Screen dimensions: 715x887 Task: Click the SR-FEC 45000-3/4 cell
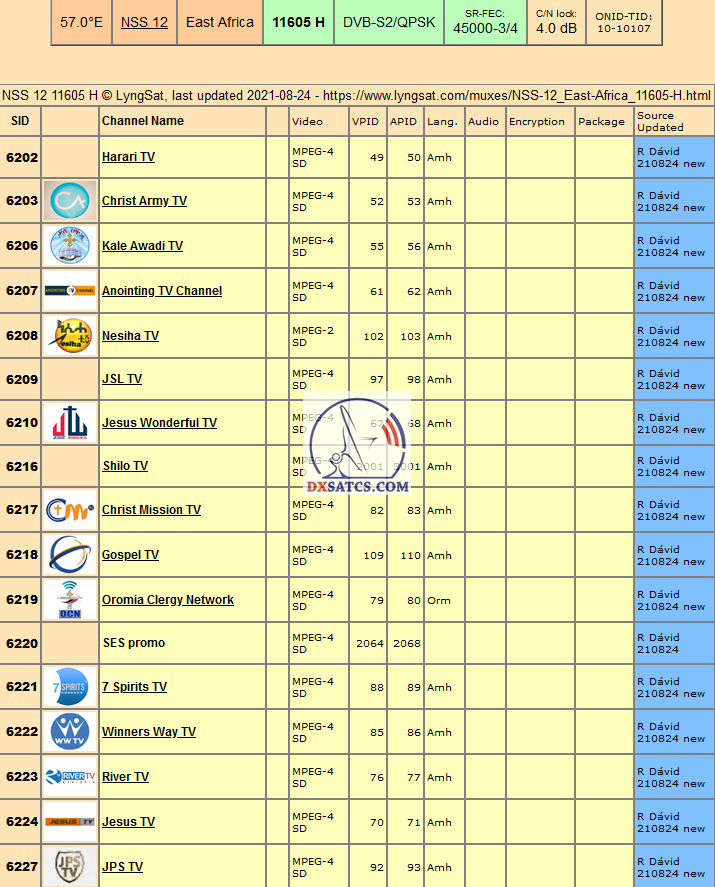click(485, 22)
